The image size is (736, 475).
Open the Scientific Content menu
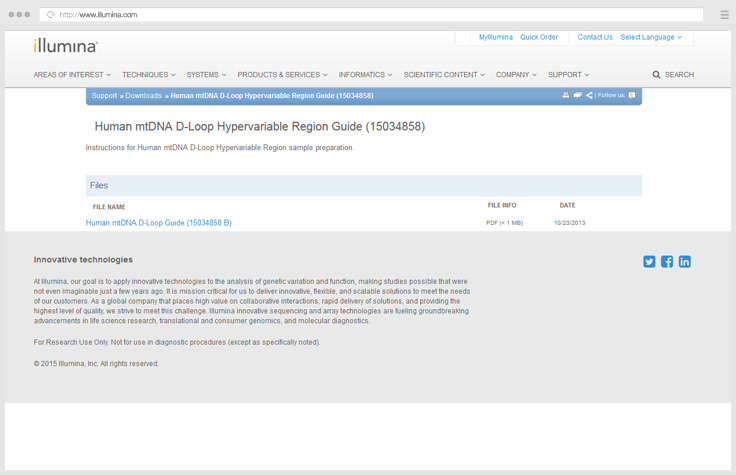(444, 75)
